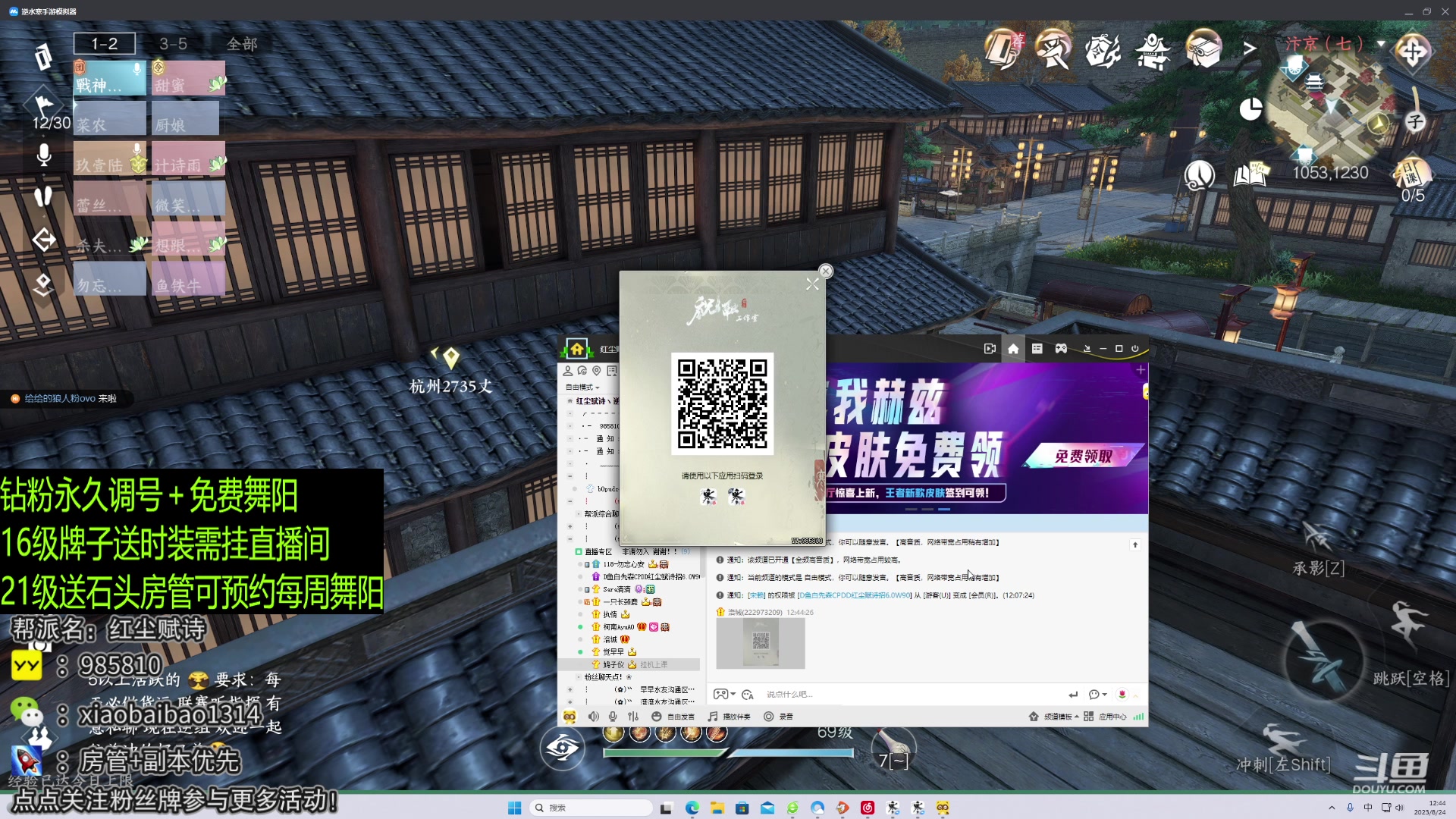The width and height of the screenshot is (1456, 819).
Task: Open the audio mixer sliders icon in YY
Action: coord(633,717)
